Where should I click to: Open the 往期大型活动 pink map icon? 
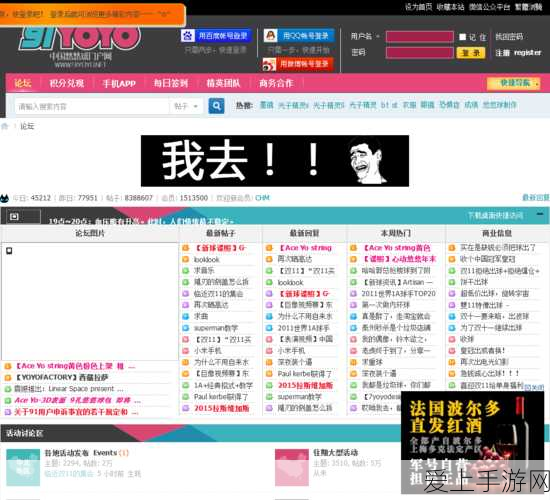tap(292, 467)
